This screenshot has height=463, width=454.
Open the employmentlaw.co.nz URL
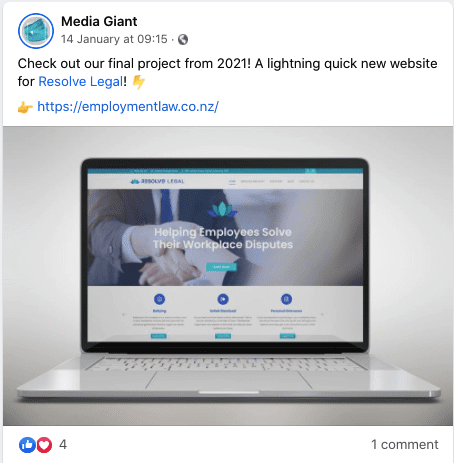point(128,107)
